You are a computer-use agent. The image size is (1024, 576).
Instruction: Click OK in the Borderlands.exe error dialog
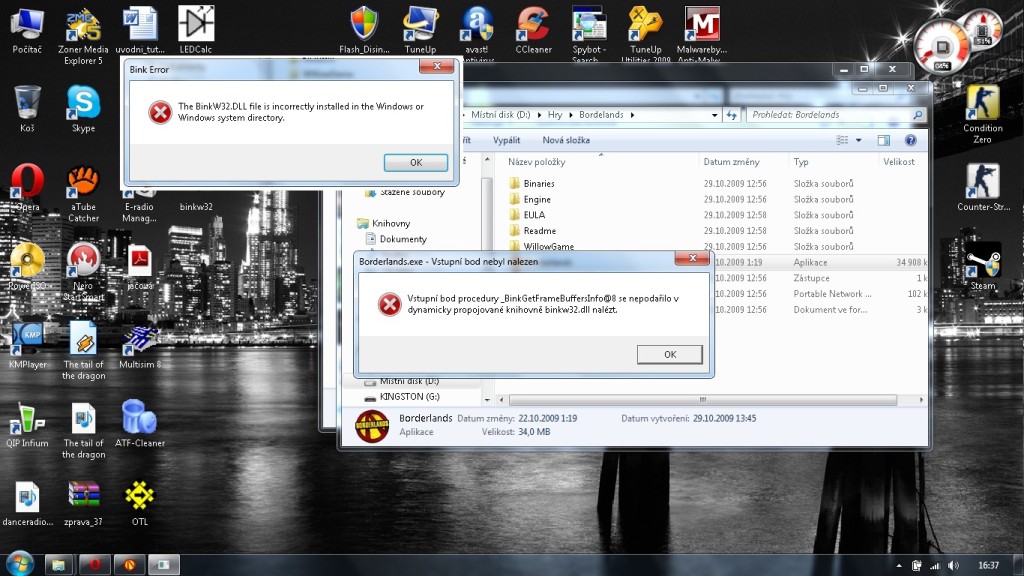coord(669,354)
